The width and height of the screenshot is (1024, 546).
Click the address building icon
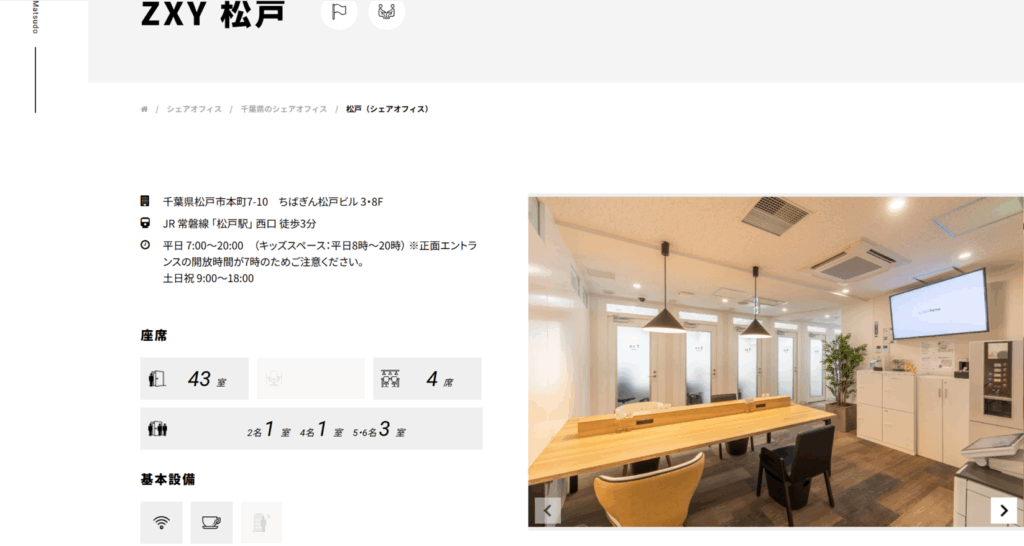click(x=145, y=202)
